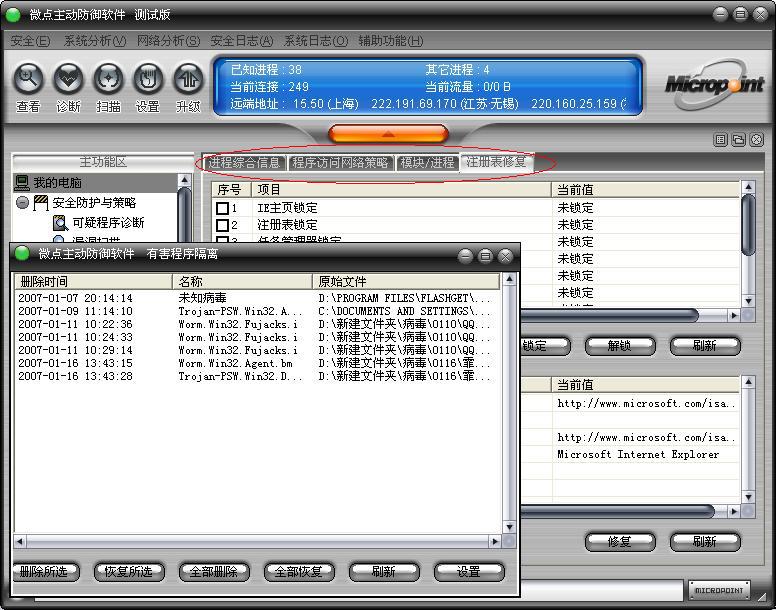Open the 安全(E) menu
The width and height of the screenshot is (776, 610).
(x=31, y=41)
